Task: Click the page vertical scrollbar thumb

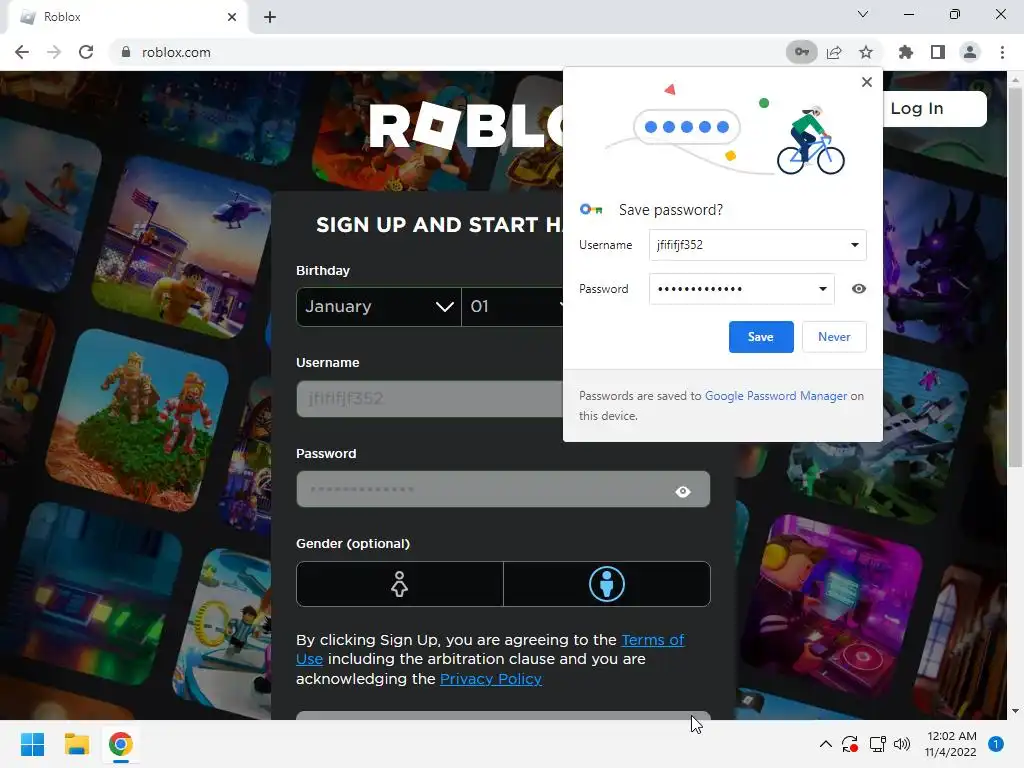Action: [1015, 278]
